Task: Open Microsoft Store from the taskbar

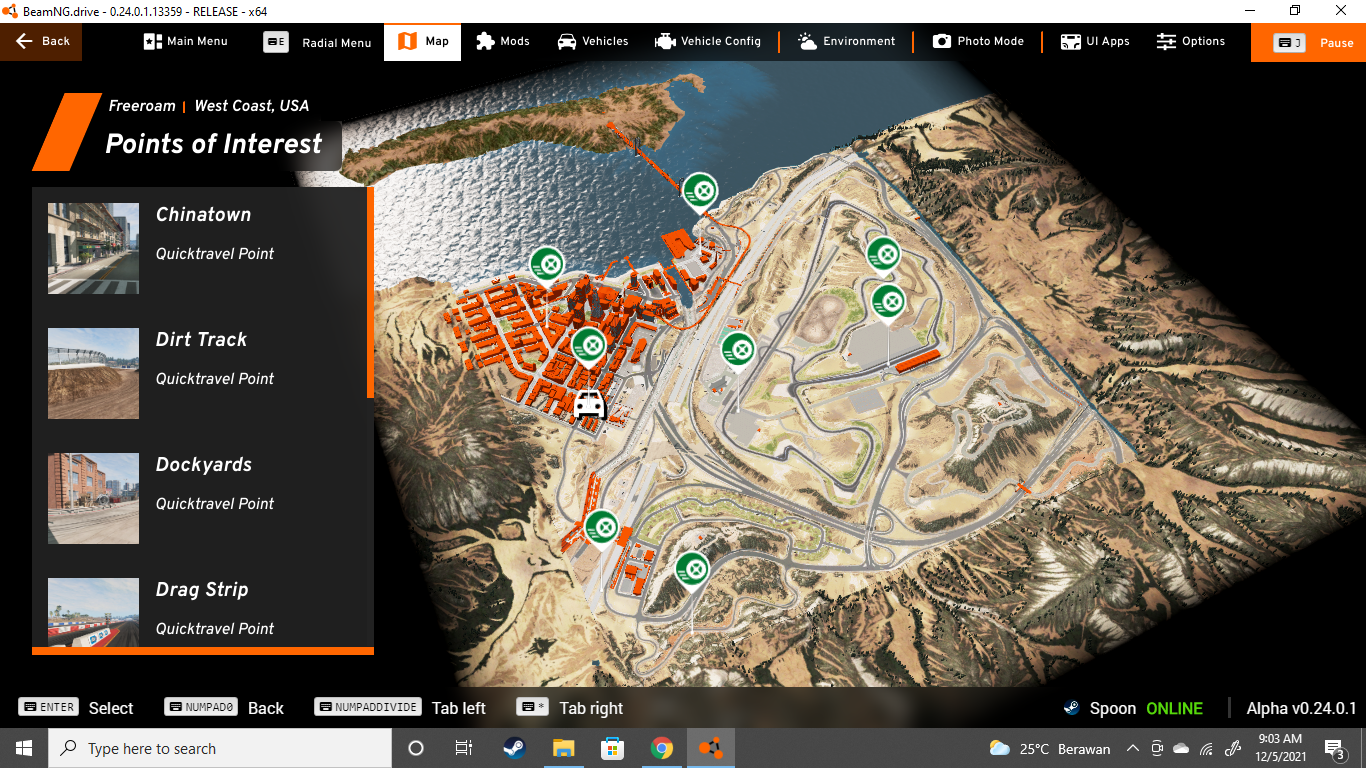Action: 612,748
